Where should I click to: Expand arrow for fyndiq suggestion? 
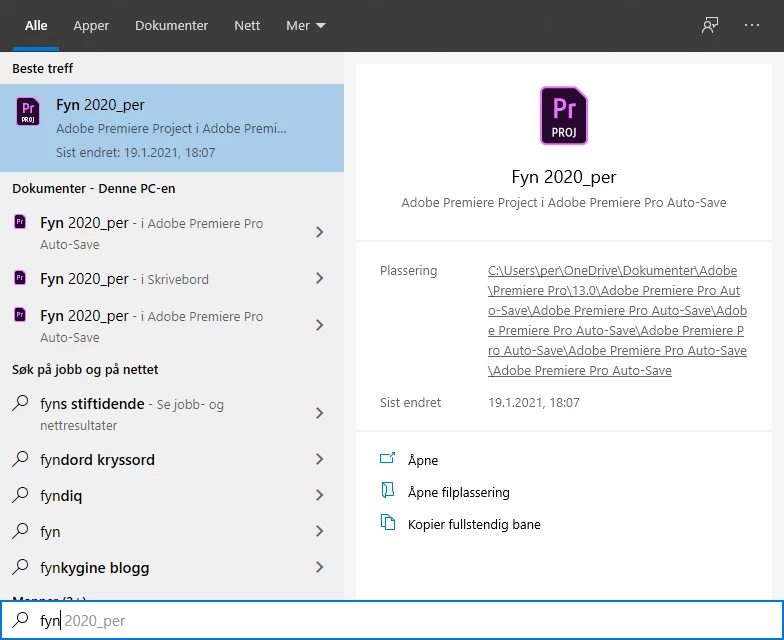[320, 495]
